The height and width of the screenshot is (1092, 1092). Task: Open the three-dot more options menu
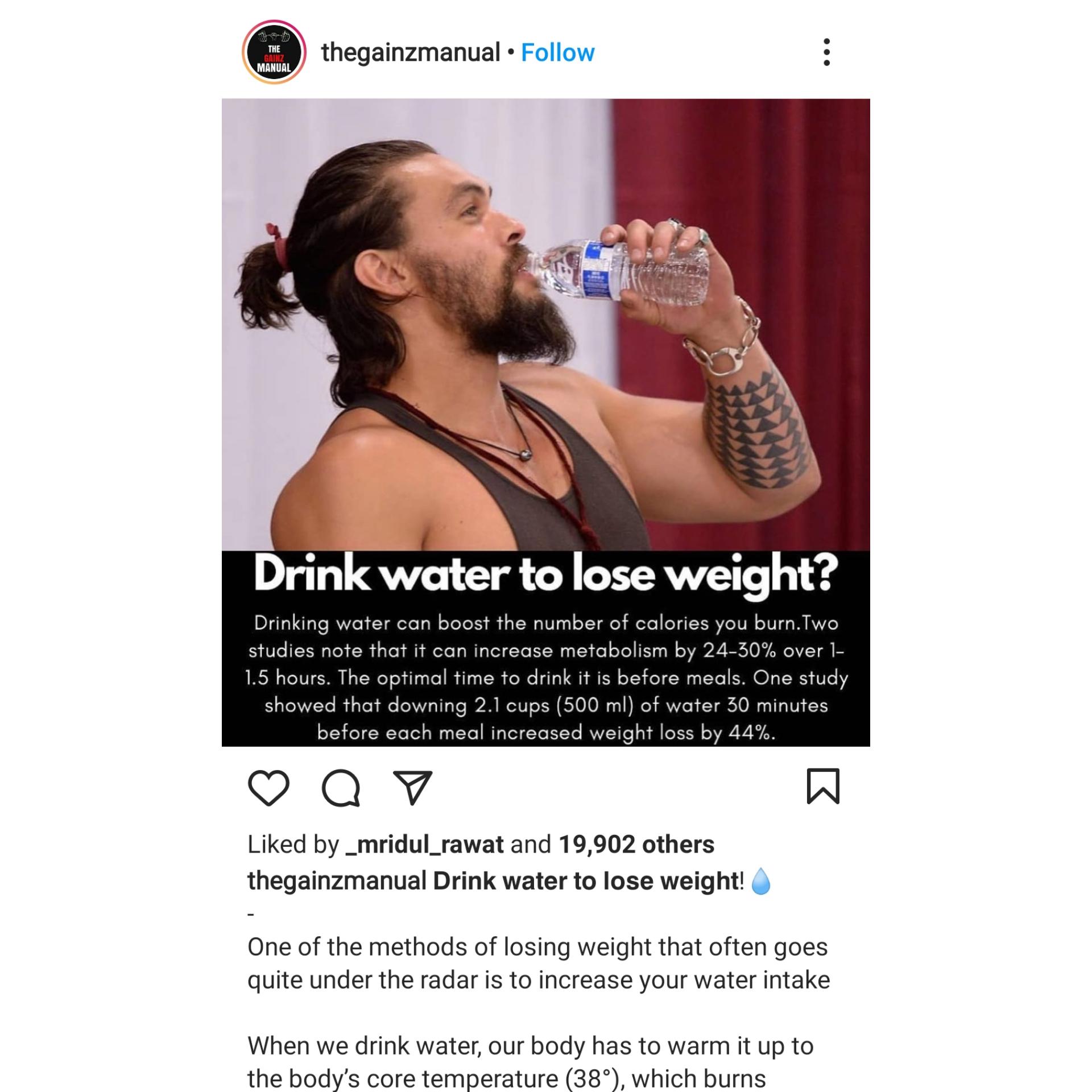point(826,52)
